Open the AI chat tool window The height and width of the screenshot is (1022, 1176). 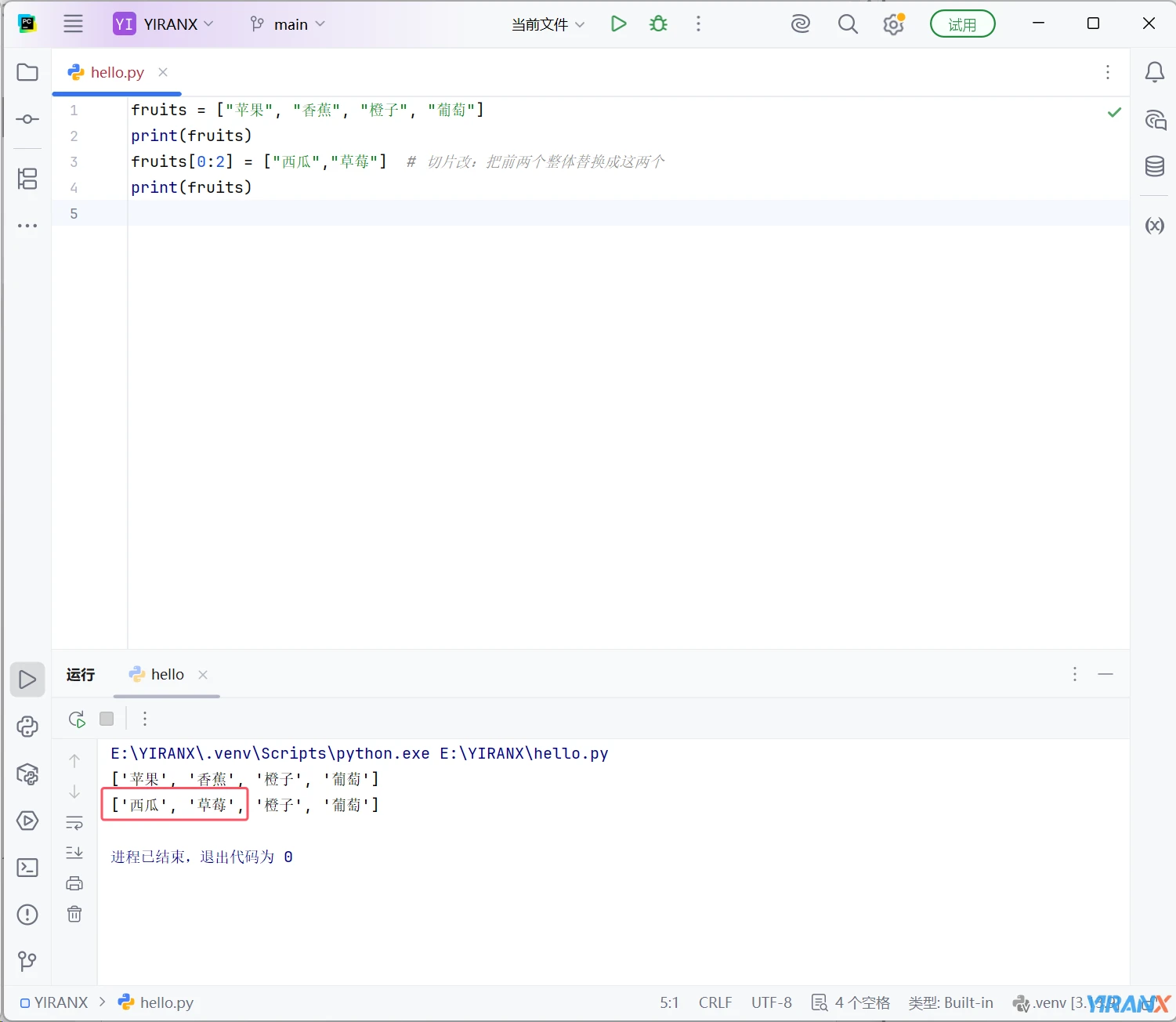(x=1155, y=120)
